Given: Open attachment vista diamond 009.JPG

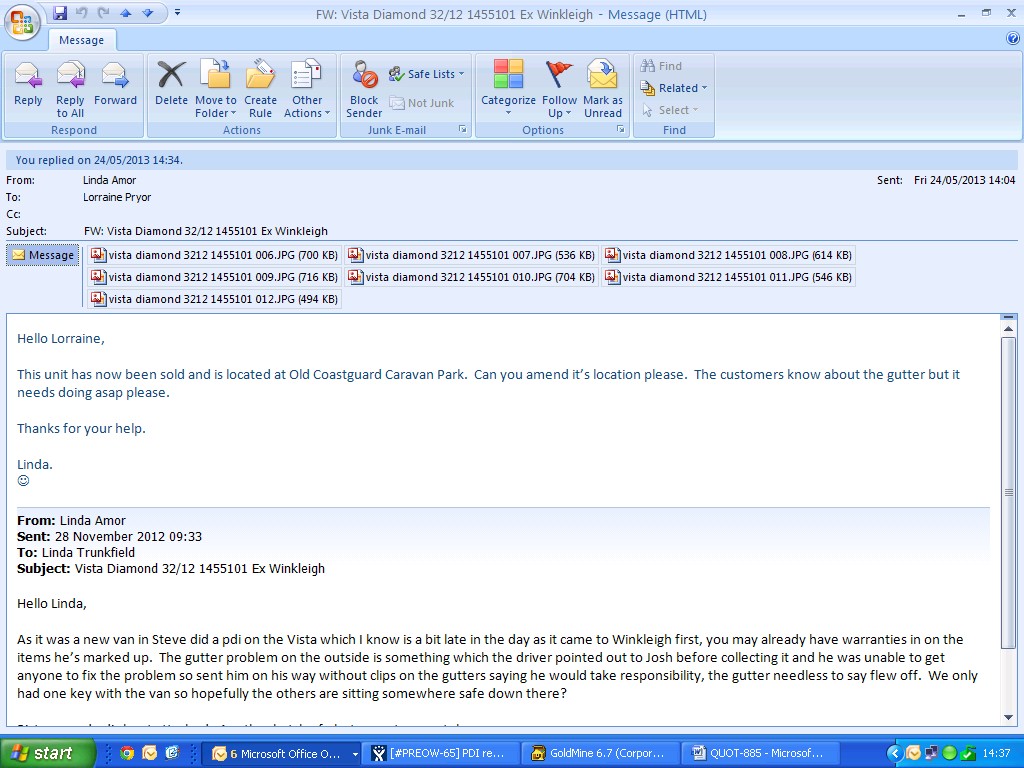Looking at the screenshot, I should click(x=214, y=278).
